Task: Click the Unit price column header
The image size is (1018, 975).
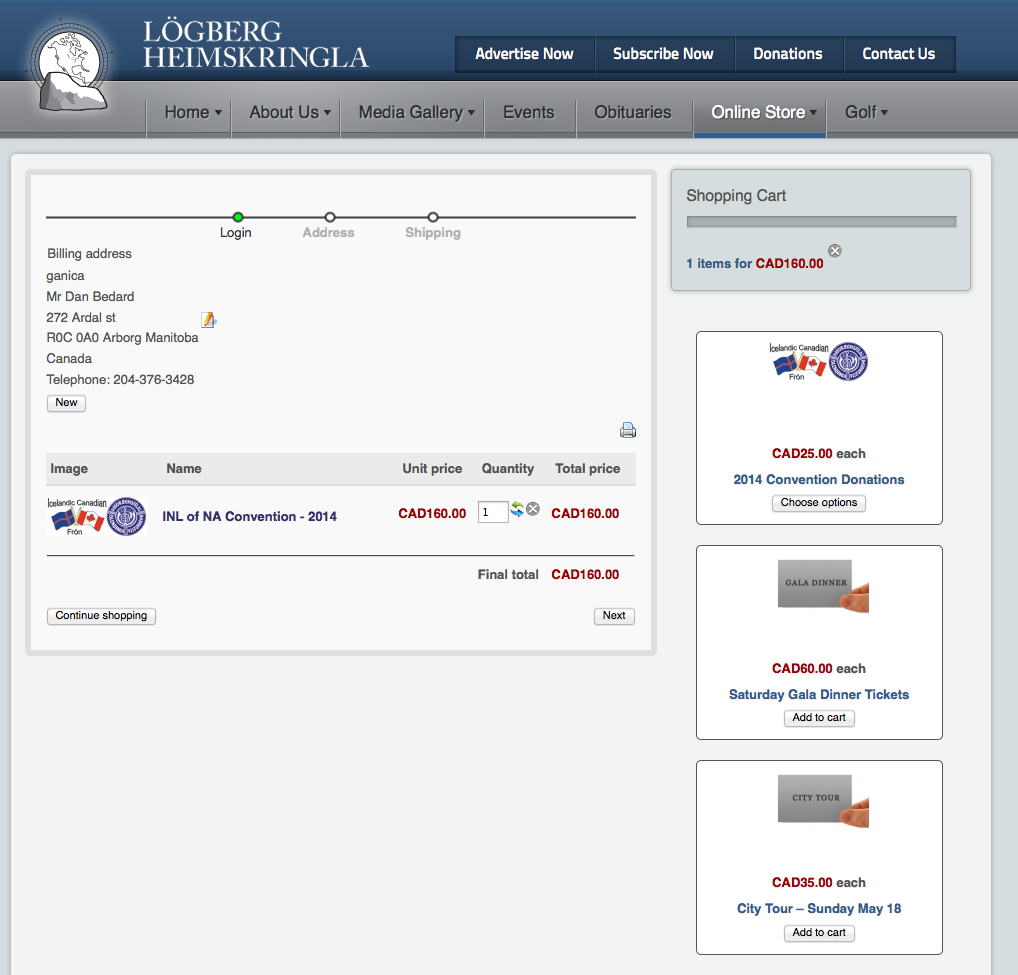Action: point(432,468)
